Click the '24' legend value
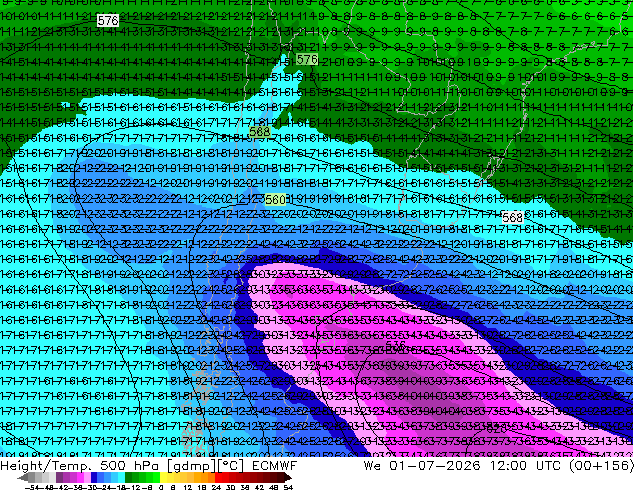This screenshot has width=634, height=490. tap(216, 487)
